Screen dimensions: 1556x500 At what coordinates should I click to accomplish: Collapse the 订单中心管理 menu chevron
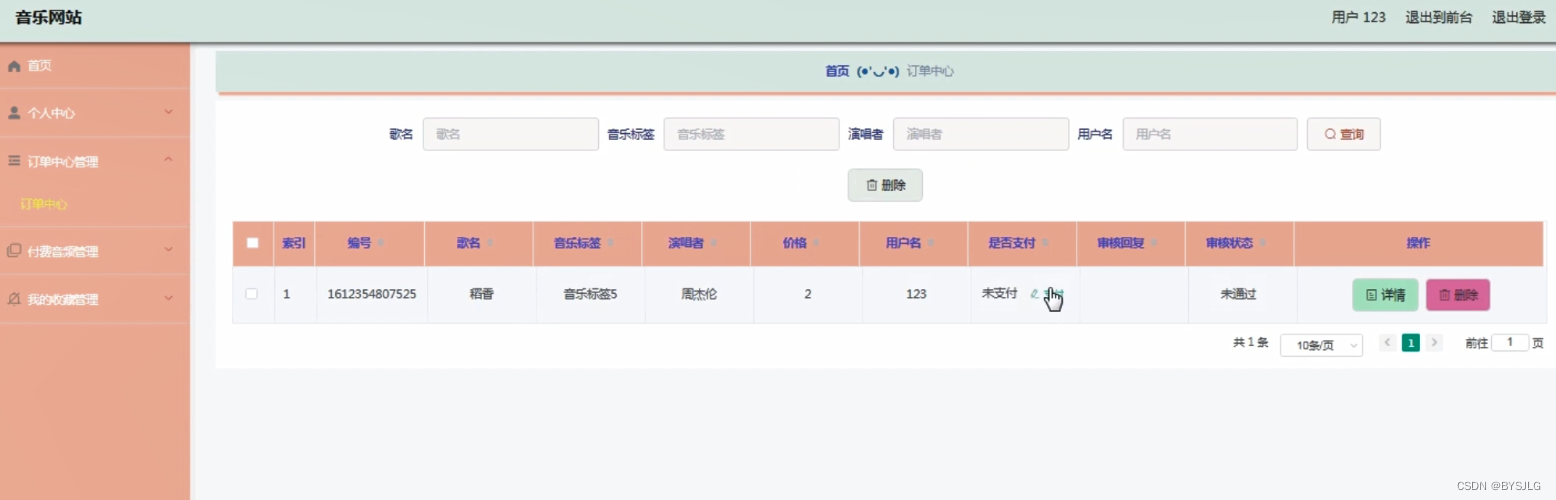[169, 160]
